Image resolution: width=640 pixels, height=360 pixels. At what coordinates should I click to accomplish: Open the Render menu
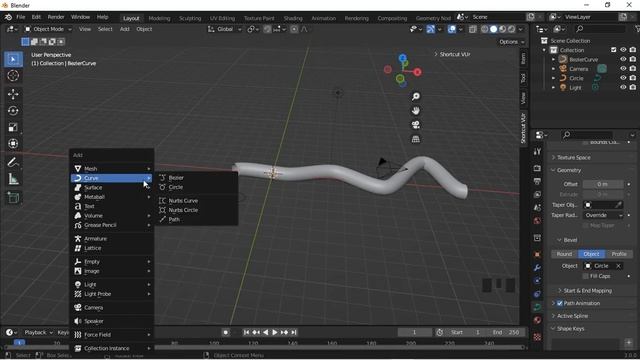click(x=56, y=17)
